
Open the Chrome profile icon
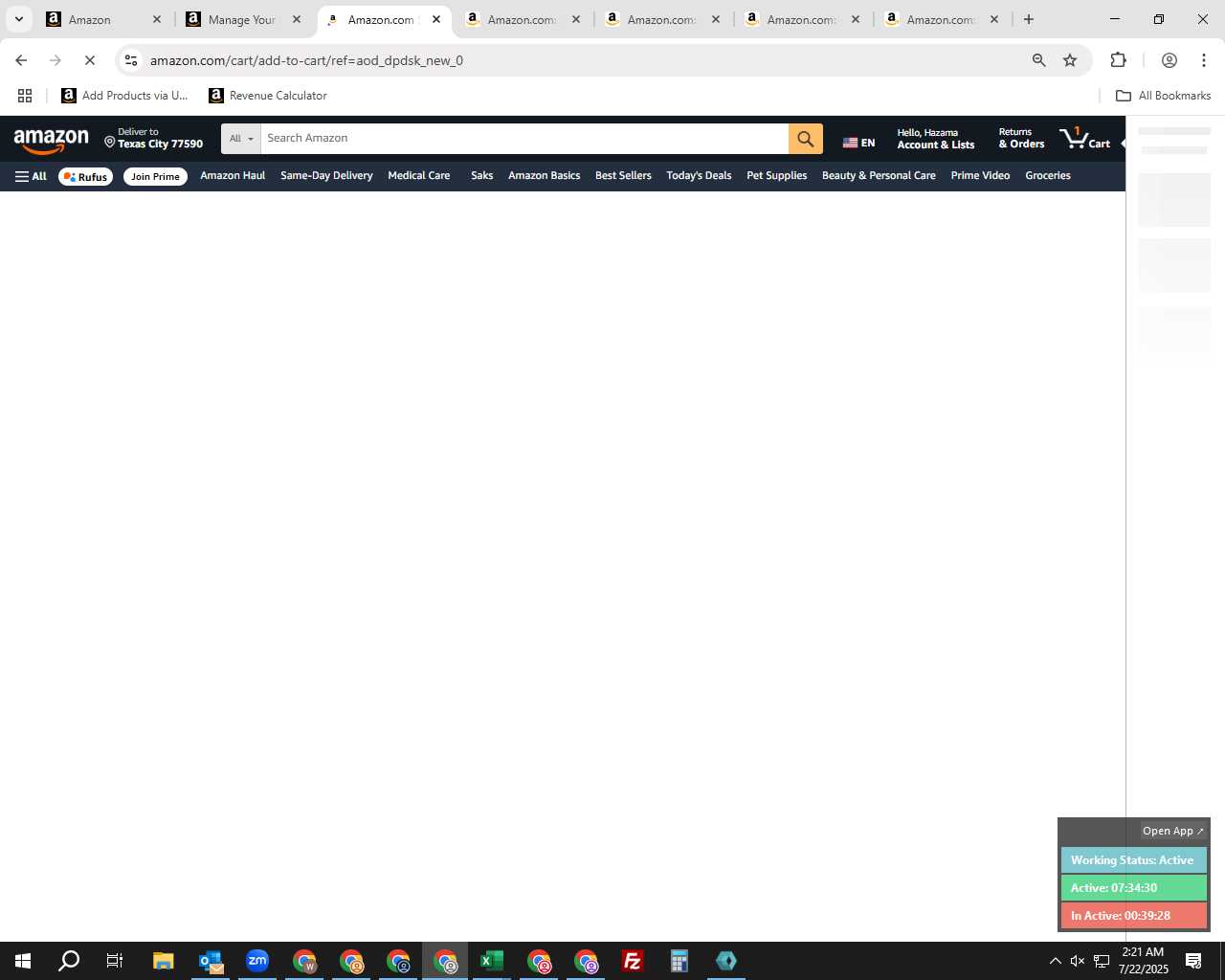pyautogui.click(x=1169, y=60)
